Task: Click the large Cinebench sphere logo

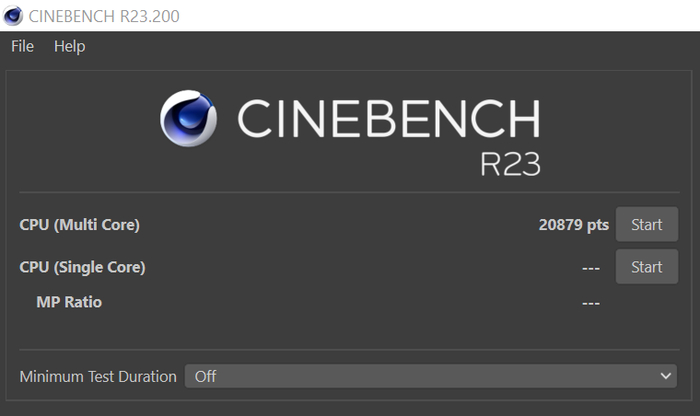Action: [189, 120]
